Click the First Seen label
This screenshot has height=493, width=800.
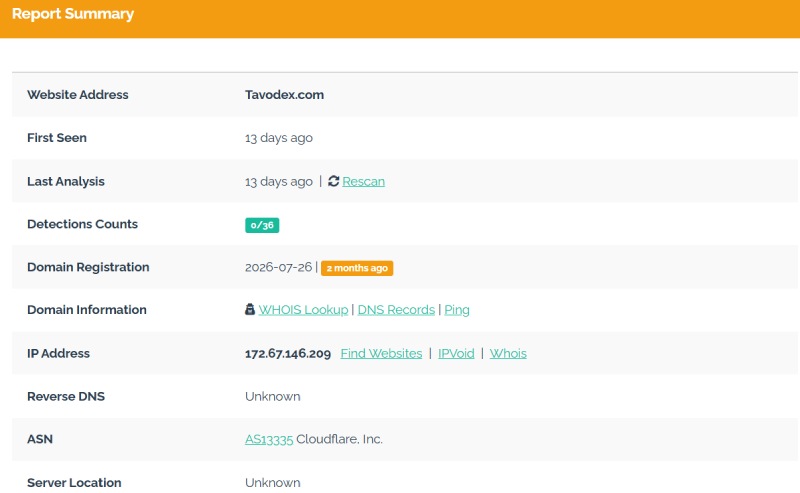pyautogui.click(x=57, y=138)
